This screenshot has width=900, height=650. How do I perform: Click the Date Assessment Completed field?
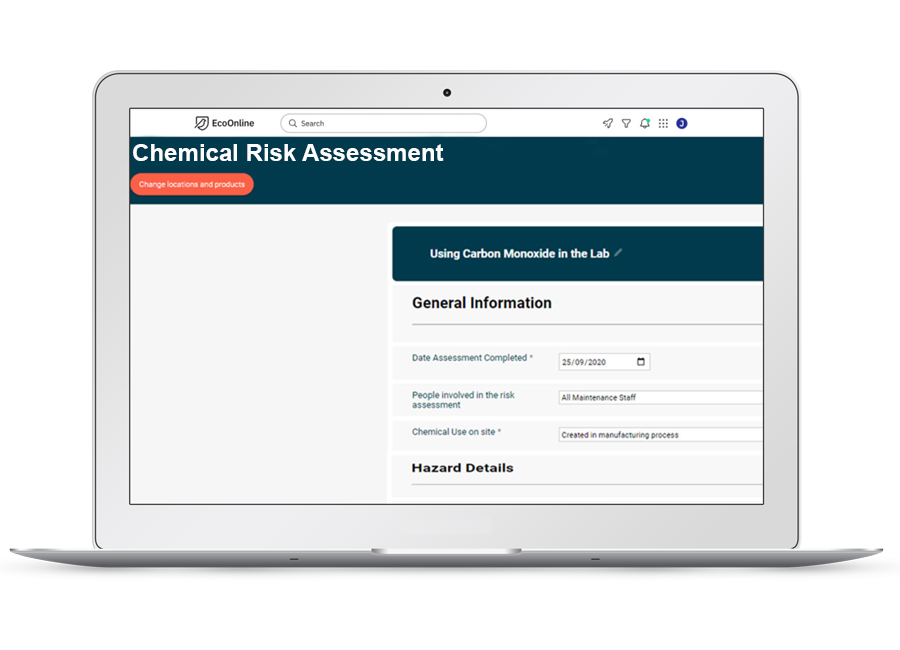coord(604,362)
